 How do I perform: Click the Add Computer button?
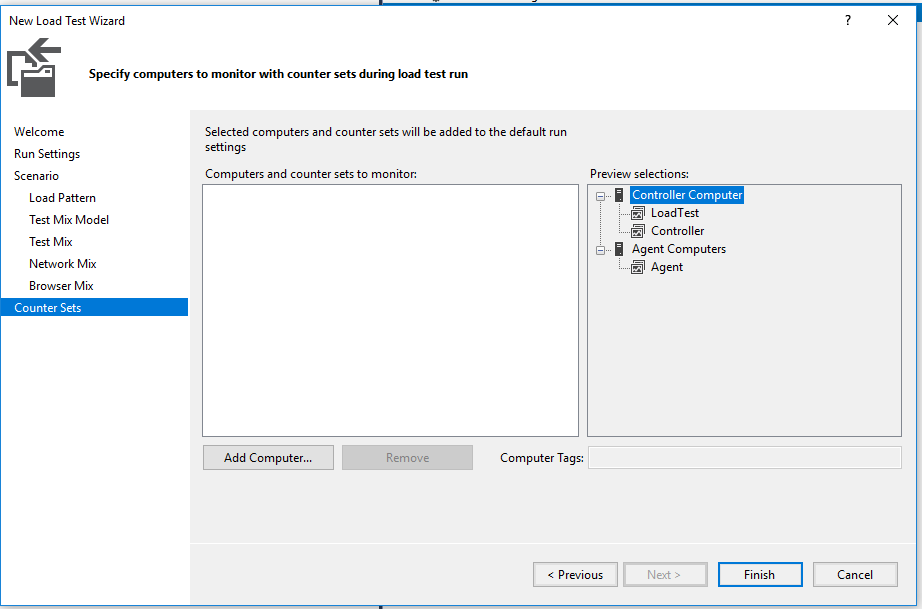268,457
